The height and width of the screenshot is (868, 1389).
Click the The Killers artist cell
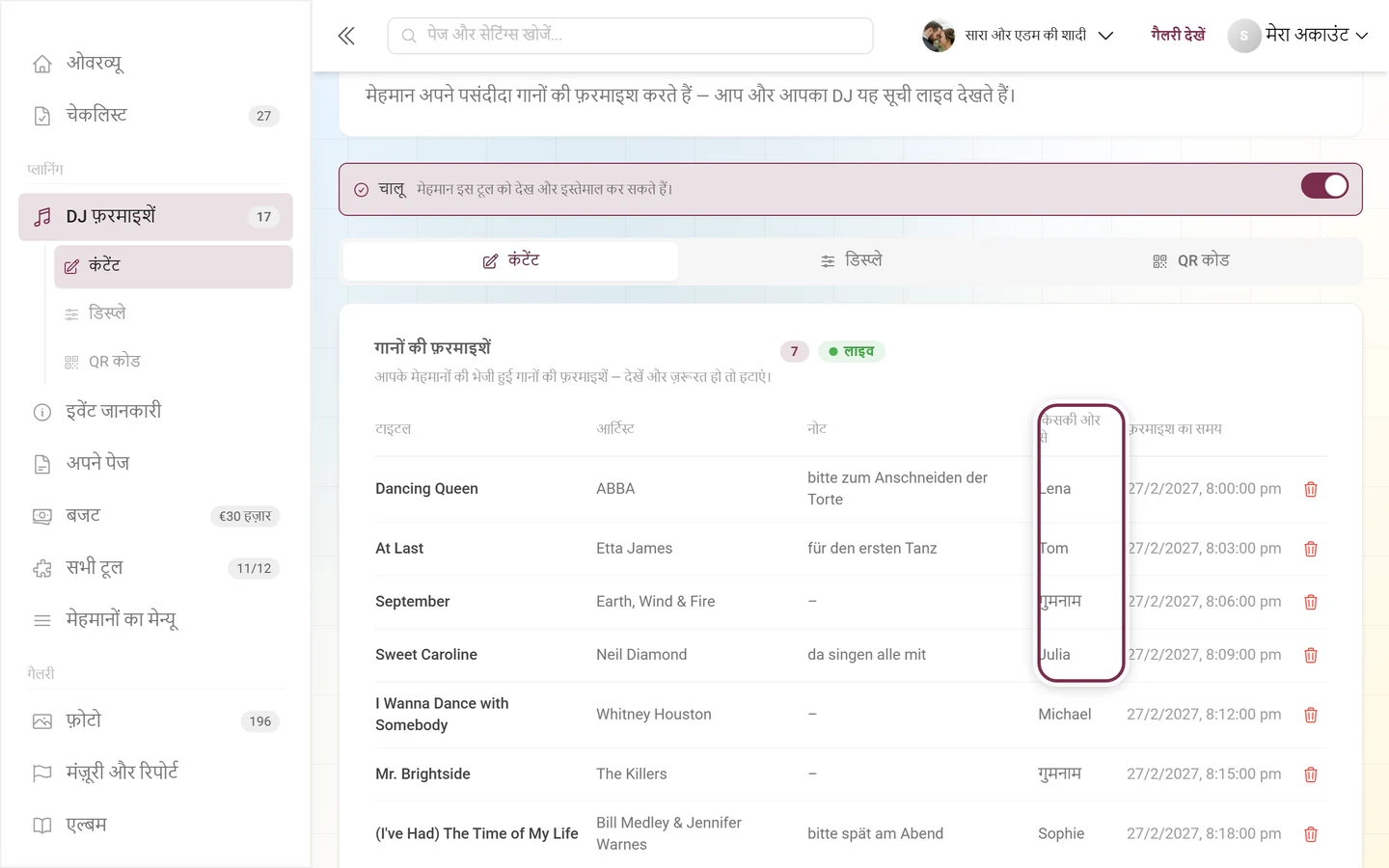[x=632, y=774]
